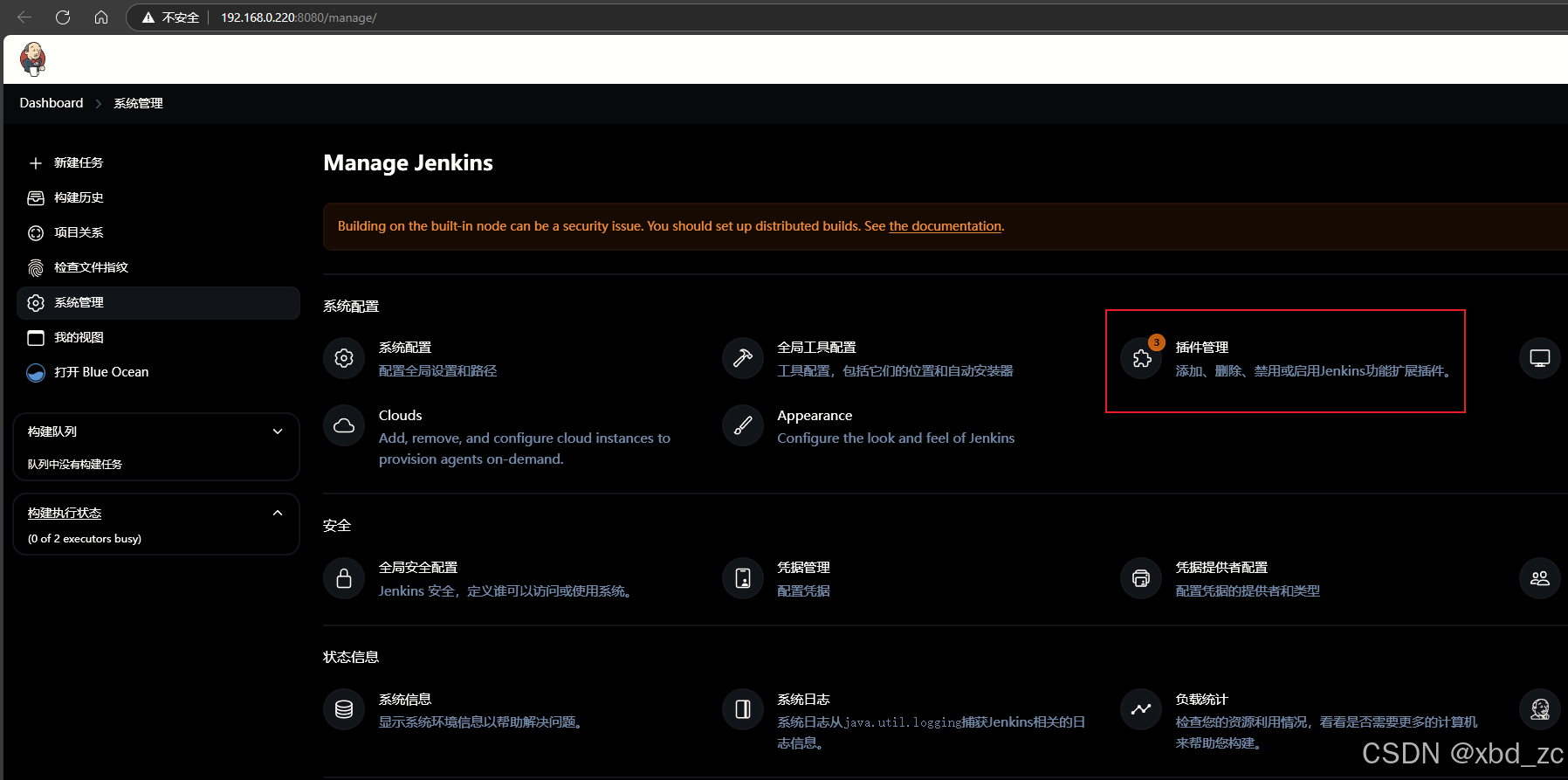Open 系统信息 item
Screen dimensions: 1568x780
click(405, 700)
